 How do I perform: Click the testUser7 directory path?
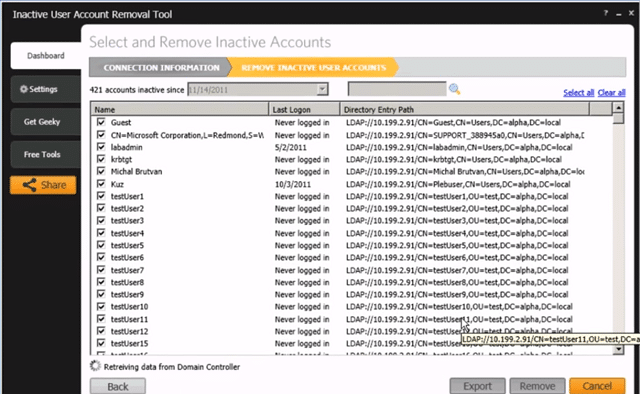[457, 270]
